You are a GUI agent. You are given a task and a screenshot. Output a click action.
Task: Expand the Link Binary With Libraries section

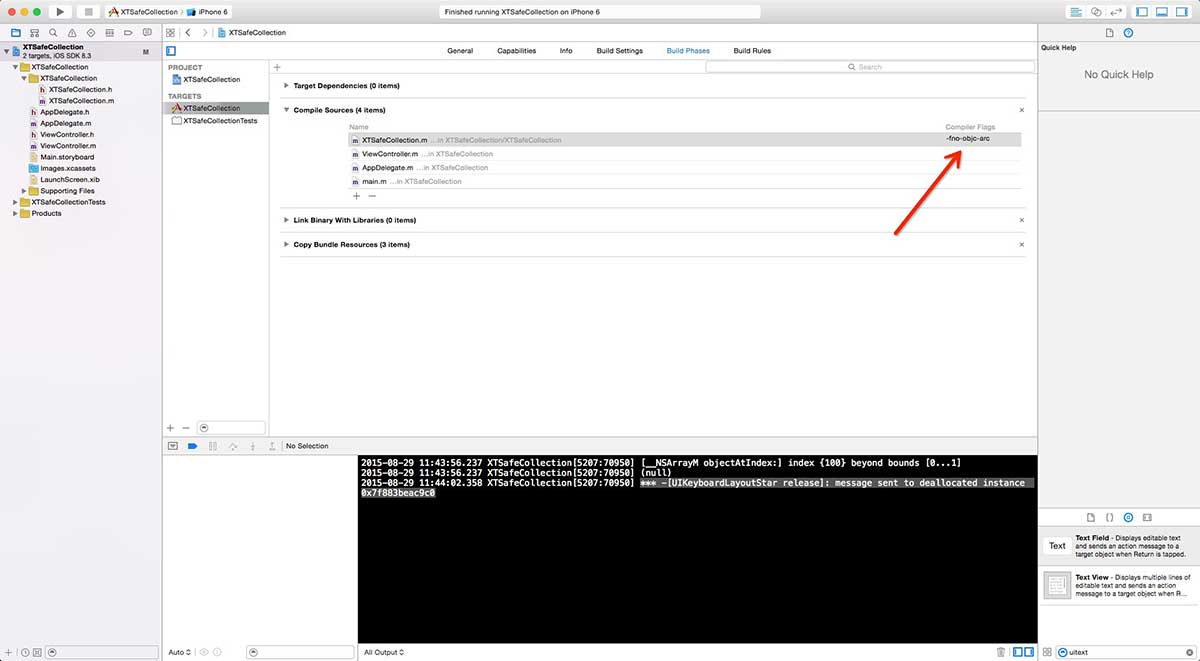pyautogui.click(x=286, y=220)
